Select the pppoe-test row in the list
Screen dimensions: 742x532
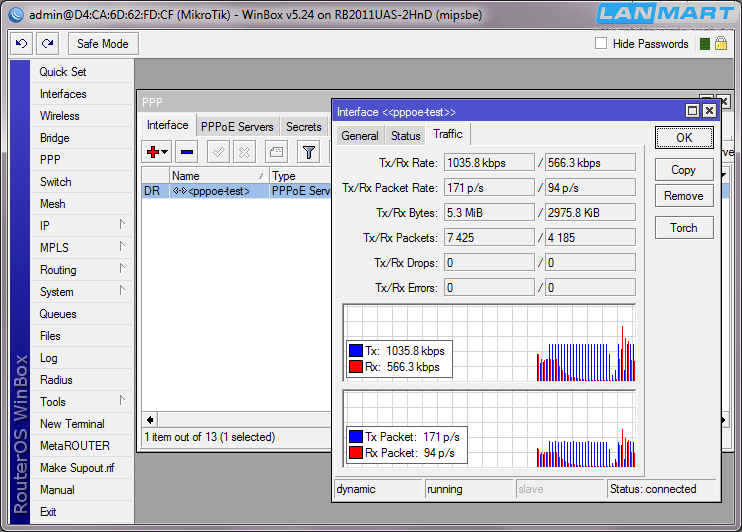point(236,191)
